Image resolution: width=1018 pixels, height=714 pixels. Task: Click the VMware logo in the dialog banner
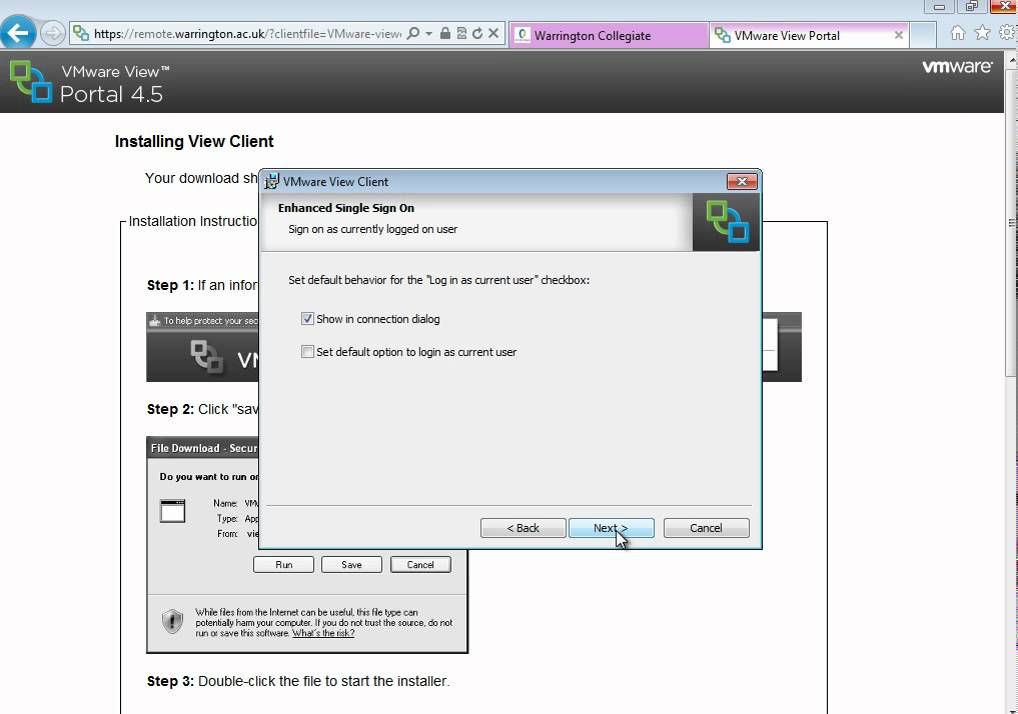tap(726, 222)
